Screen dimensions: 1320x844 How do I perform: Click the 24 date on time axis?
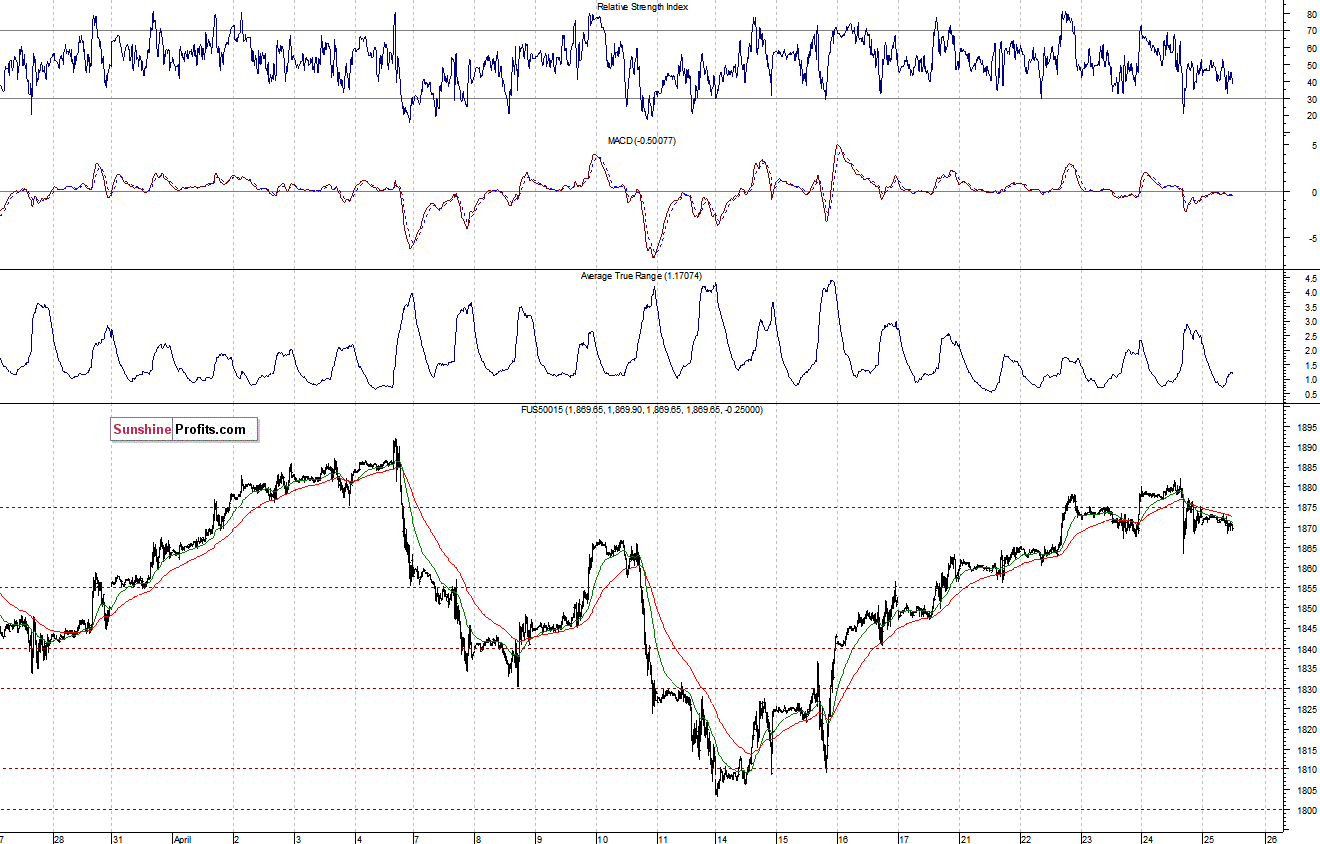pyautogui.click(x=1147, y=839)
